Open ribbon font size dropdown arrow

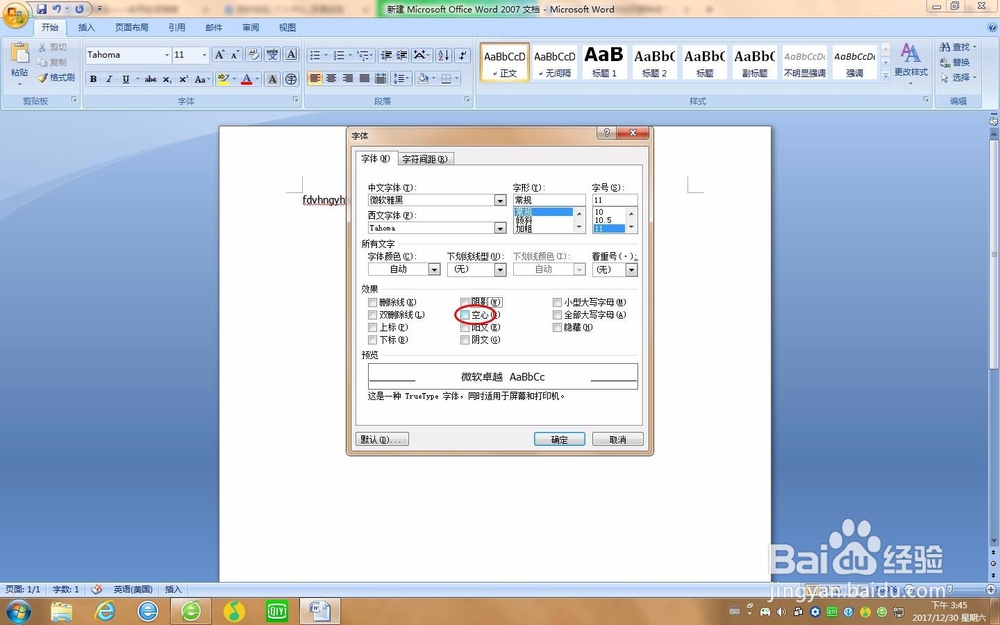pyautogui.click(x=205, y=55)
